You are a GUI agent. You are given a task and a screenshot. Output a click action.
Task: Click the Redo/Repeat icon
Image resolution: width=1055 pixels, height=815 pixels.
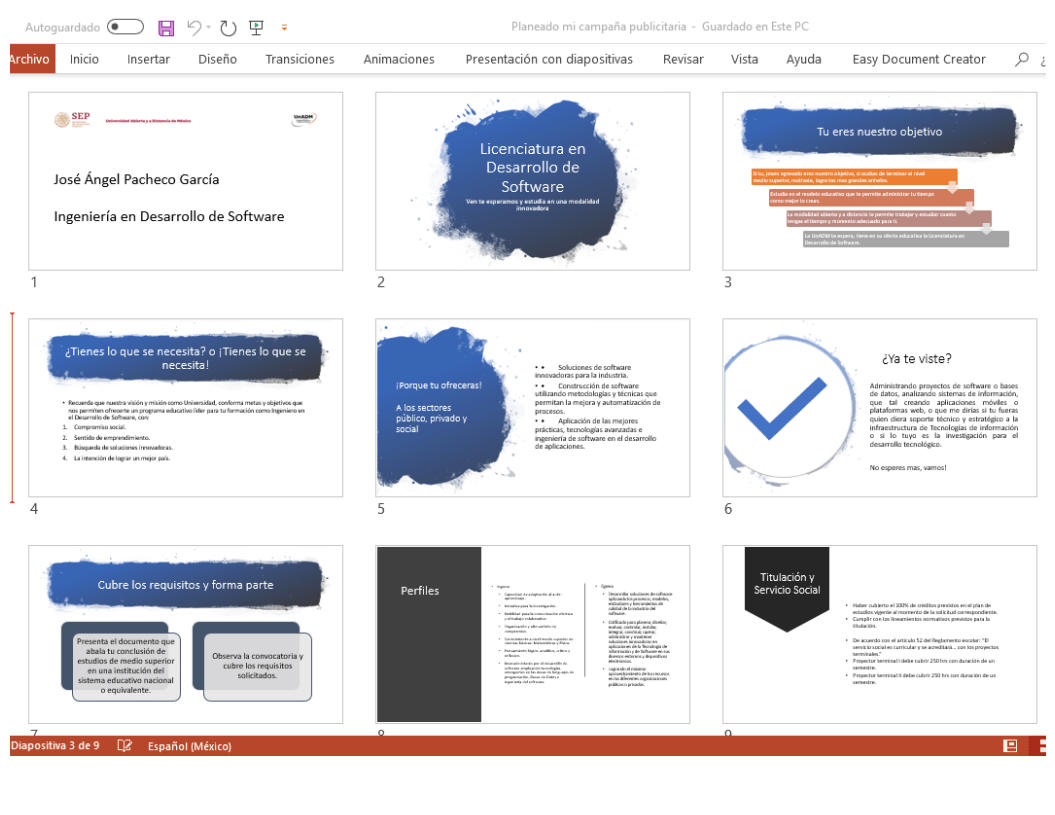point(228,27)
